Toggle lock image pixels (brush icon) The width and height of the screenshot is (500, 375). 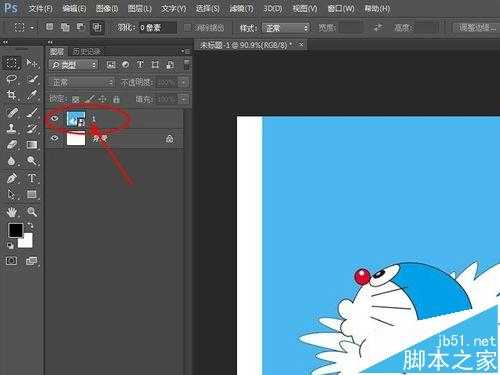pyautogui.click(x=89, y=99)
